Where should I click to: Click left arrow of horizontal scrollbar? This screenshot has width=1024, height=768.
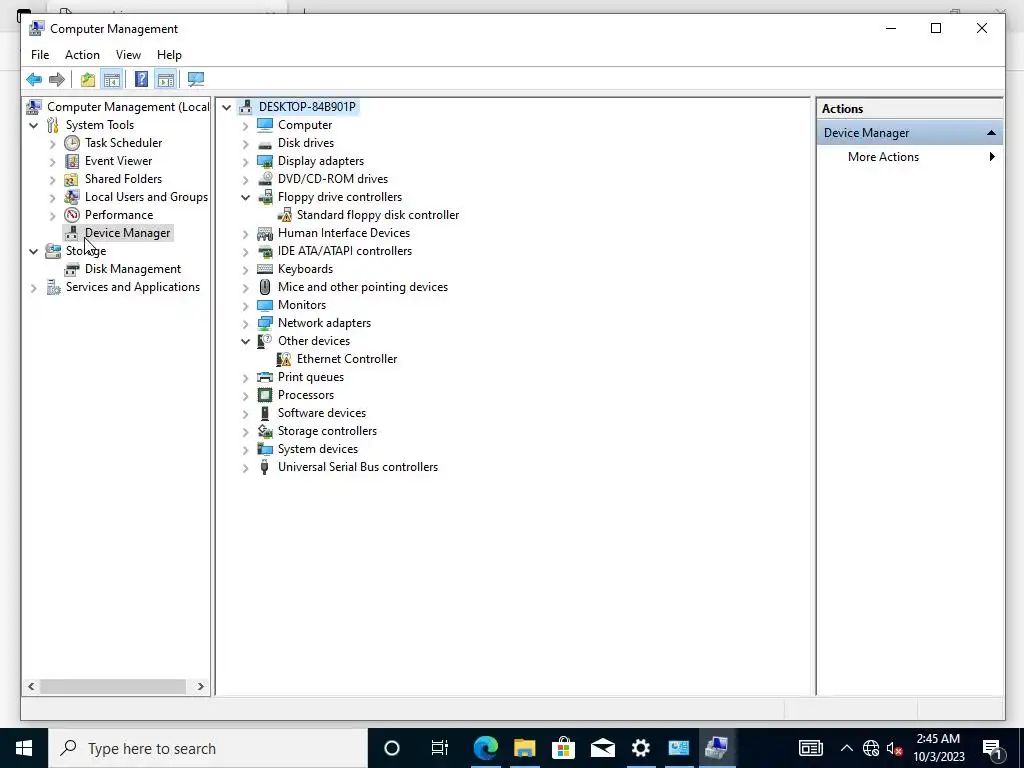click(31, 686)
